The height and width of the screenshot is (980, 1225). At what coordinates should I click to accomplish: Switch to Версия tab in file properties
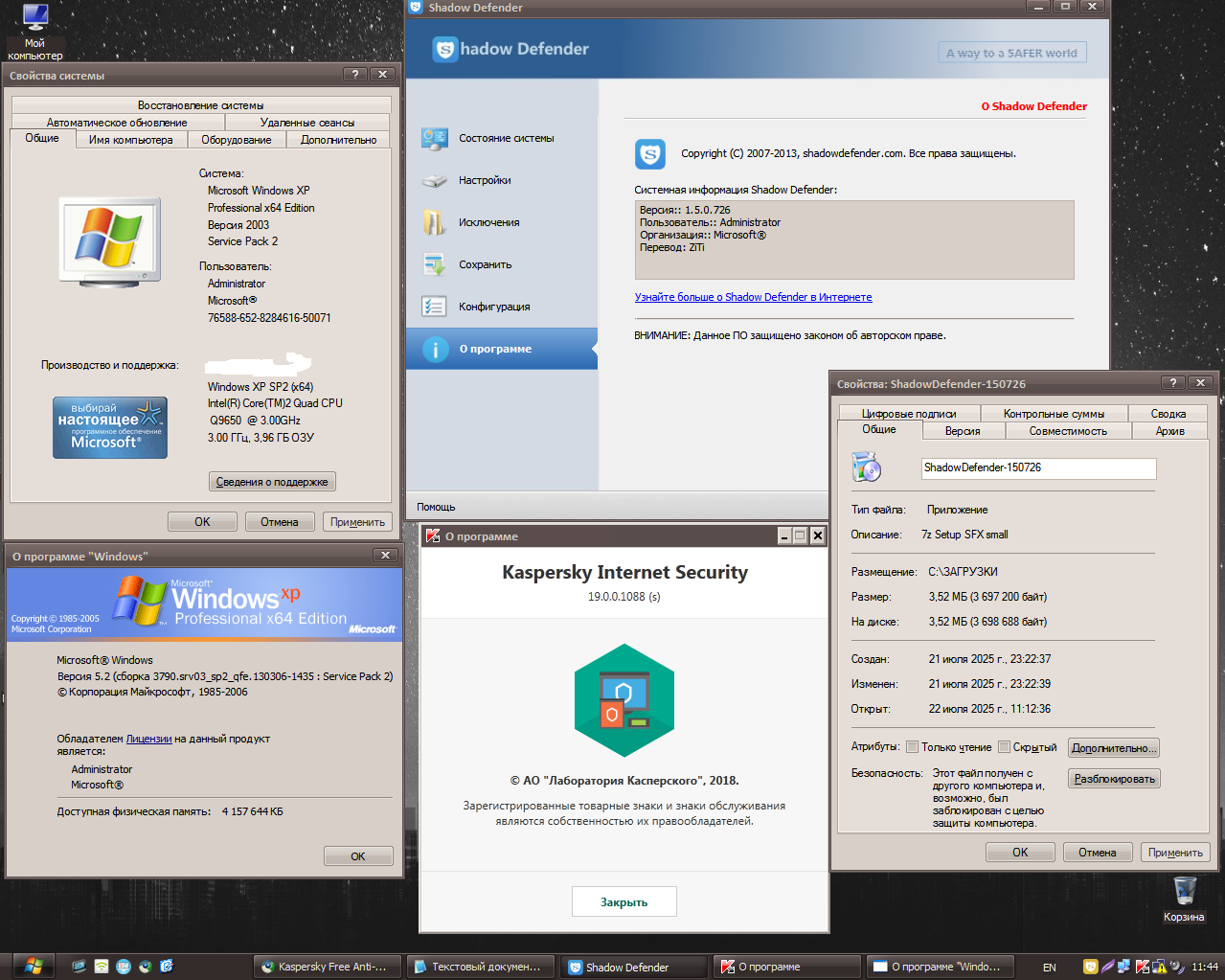pos(963,431)
